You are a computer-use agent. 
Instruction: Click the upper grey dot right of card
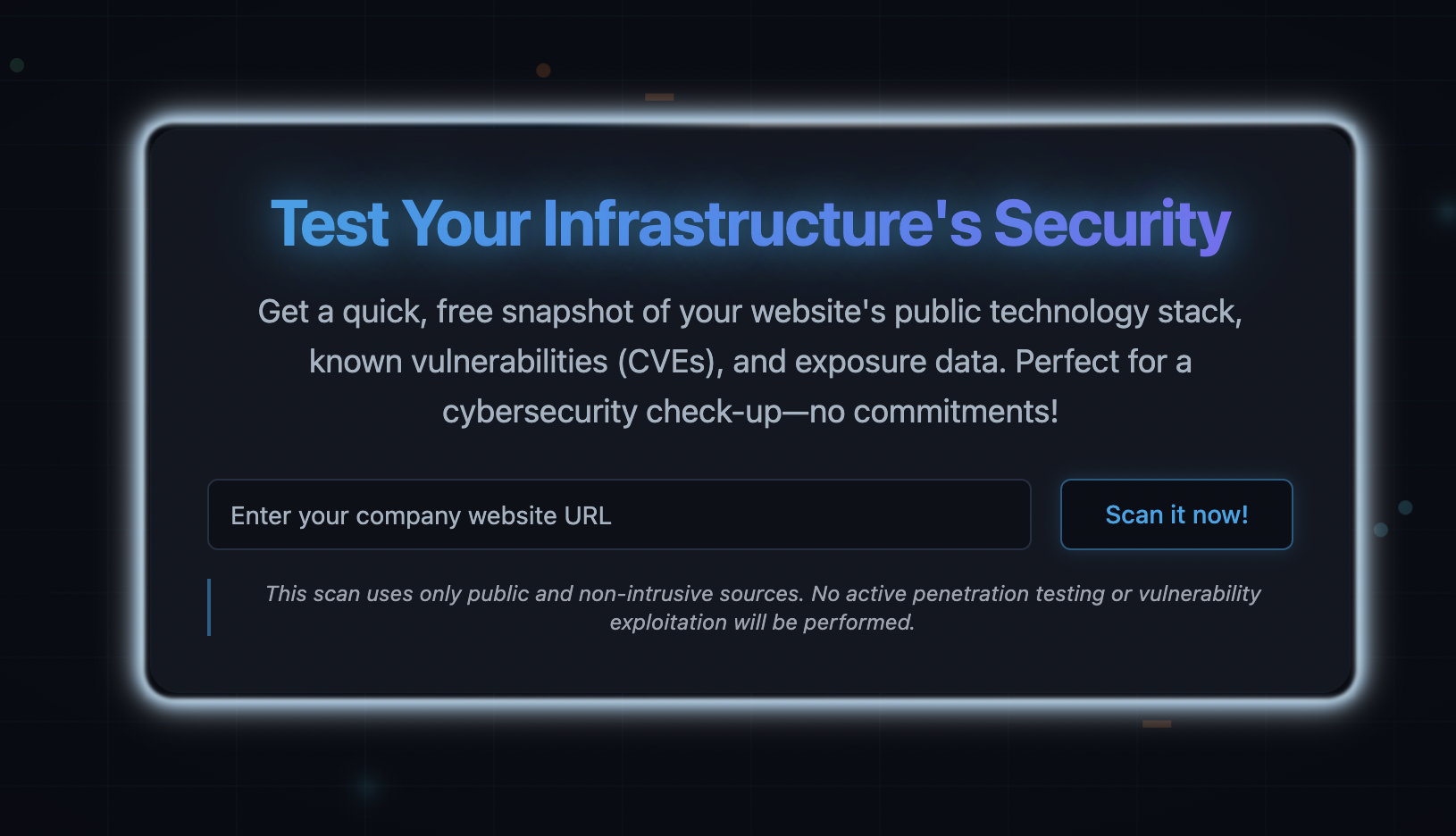[x=1405, y=507]
